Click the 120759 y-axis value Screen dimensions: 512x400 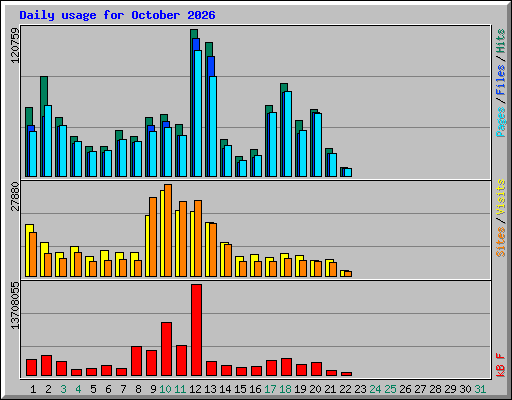point(15,45)
